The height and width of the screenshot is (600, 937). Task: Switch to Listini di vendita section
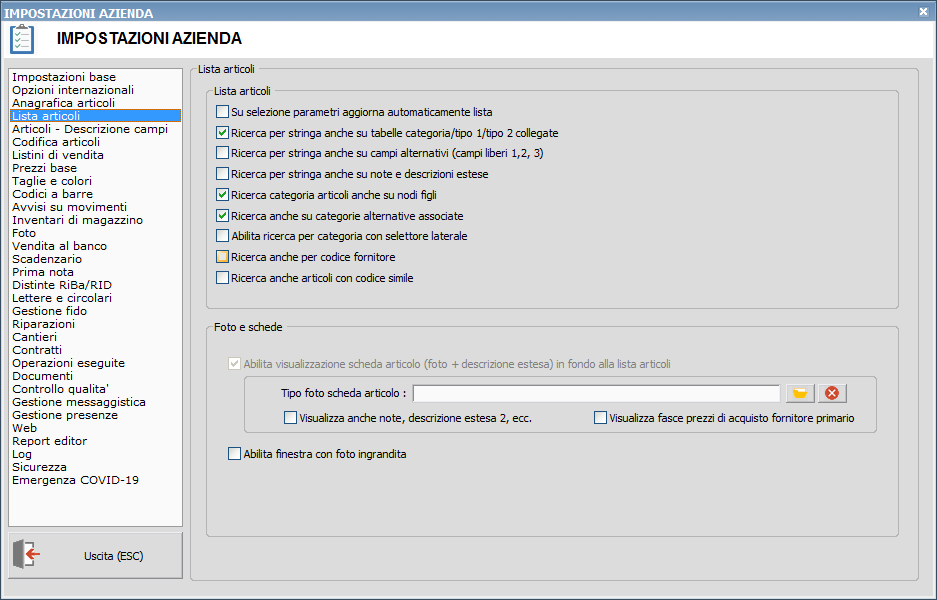(57, 155)
